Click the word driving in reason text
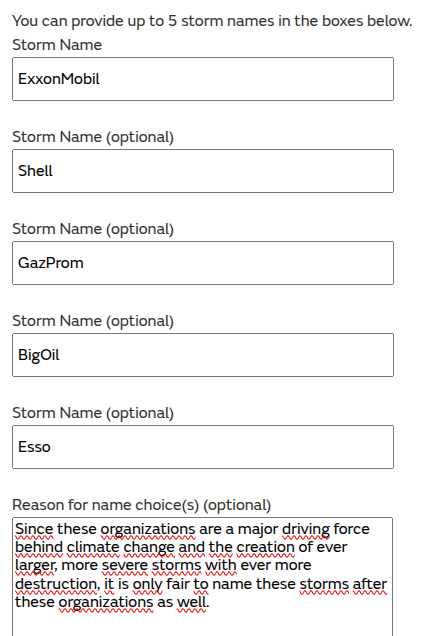This screenshot has height=636, width=422. point(306,529)
